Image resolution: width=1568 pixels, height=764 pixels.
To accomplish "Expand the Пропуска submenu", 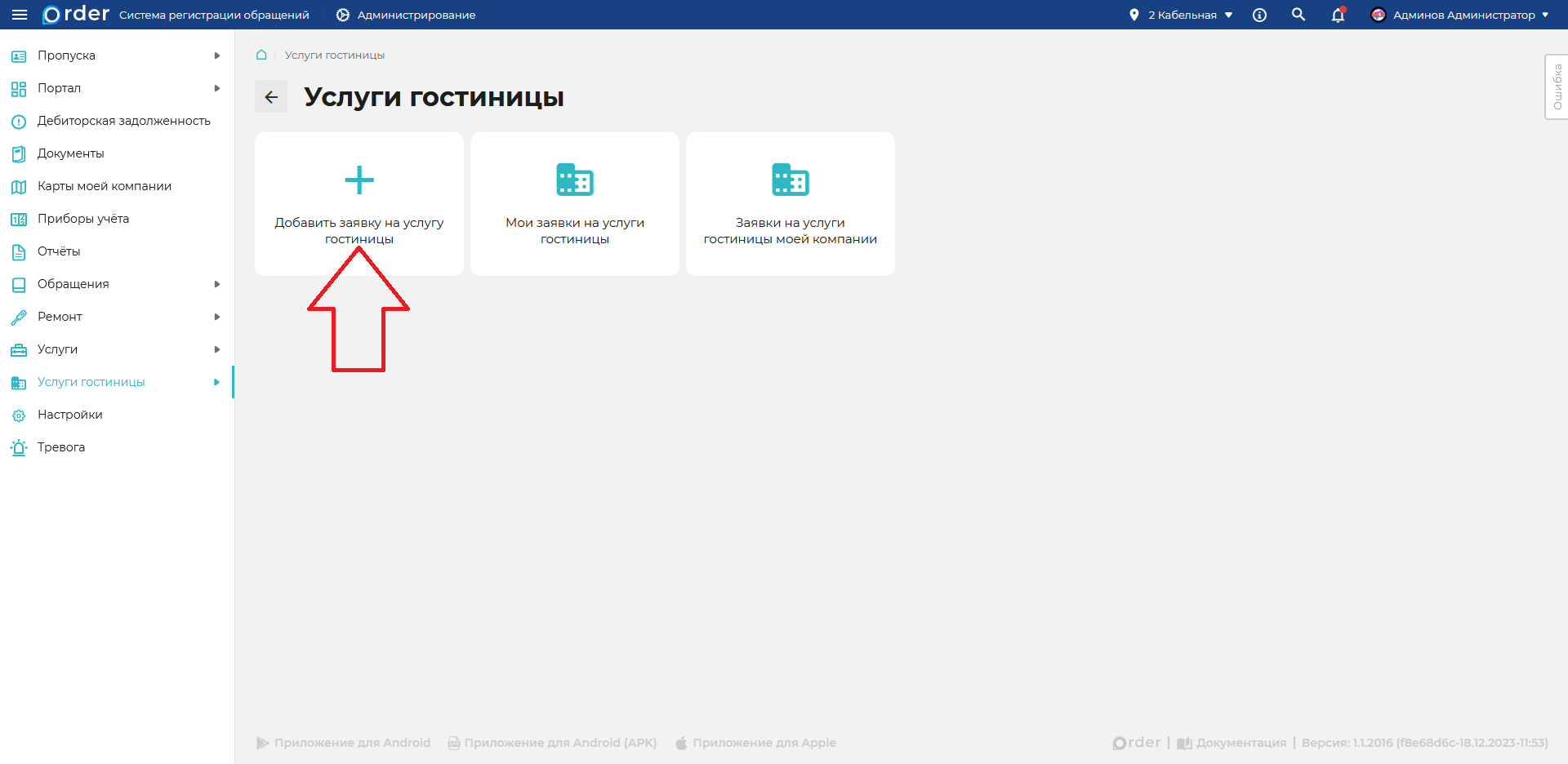I will pos(216,55).
